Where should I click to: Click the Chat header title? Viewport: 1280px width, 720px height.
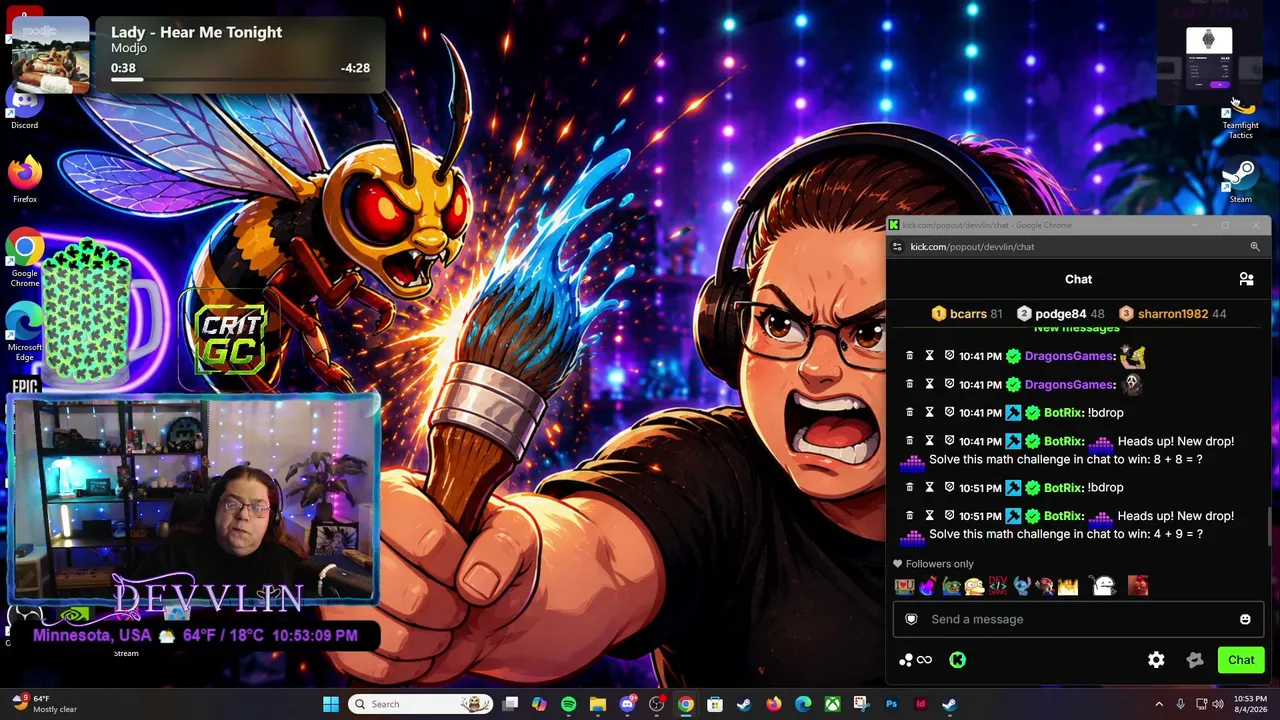(1078, 279)
